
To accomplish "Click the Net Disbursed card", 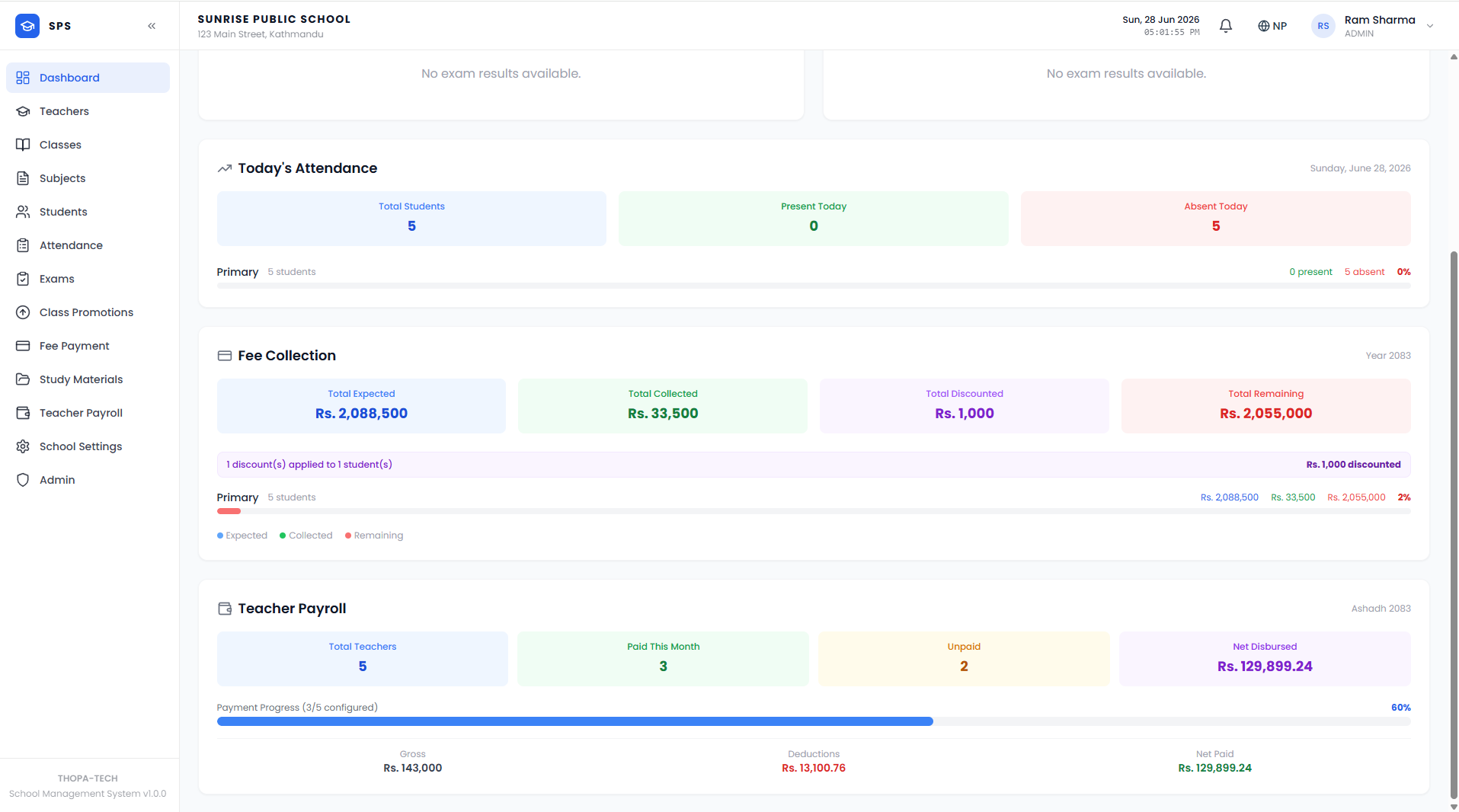I will tap(1265, 659).
